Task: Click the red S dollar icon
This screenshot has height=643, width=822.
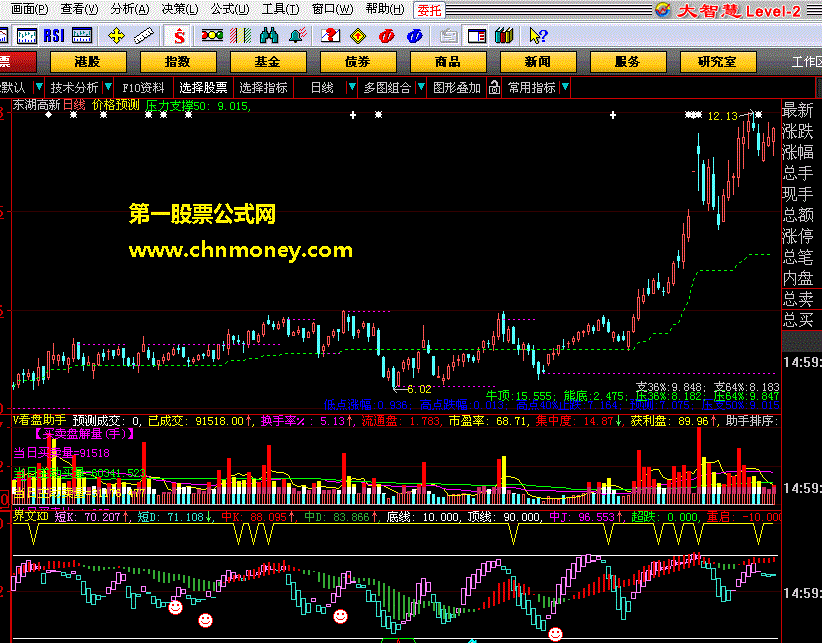Action: pos(179,36)
